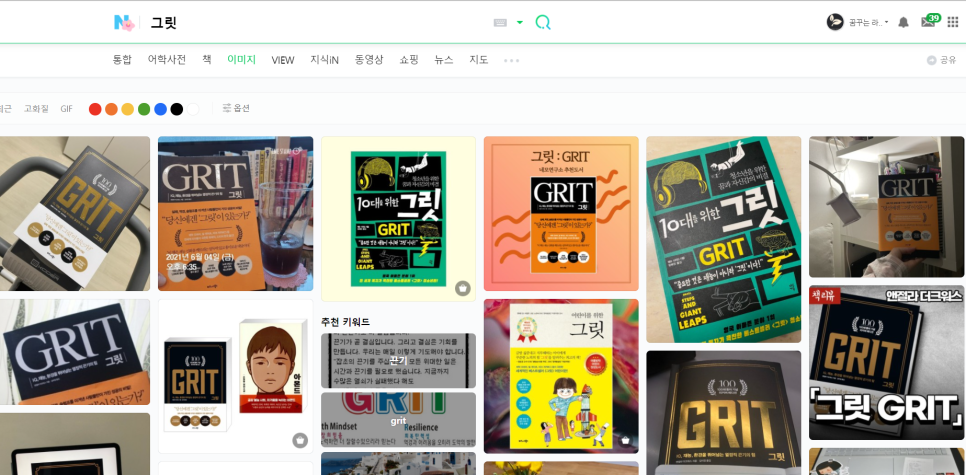Select the 끈기 recommended keyword tile

click(399, 360)
